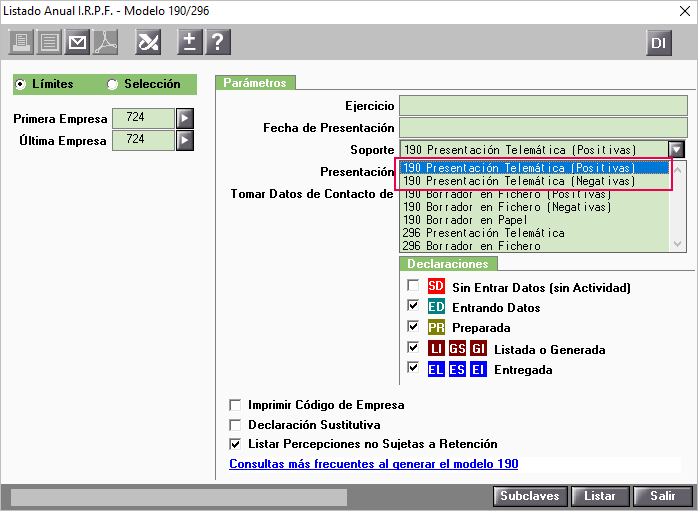Viewport: 698px width, 511px height.
Task: Check Declaración Sustitutiva box
Action: 235,425
